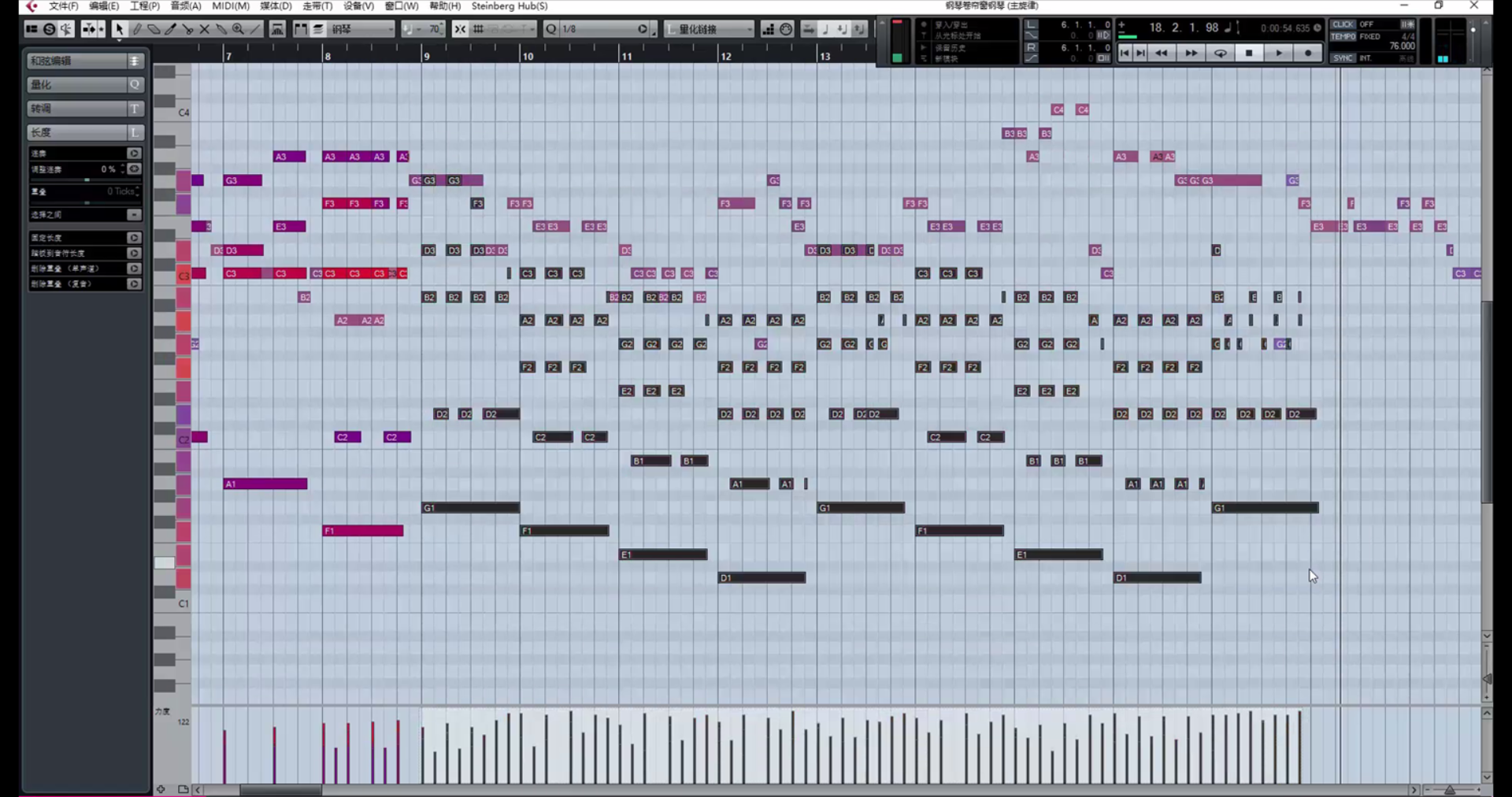Toggle the Cycle loop button
The width and height of the screenshot is (1512, 797).
(x=1220, y=53)
